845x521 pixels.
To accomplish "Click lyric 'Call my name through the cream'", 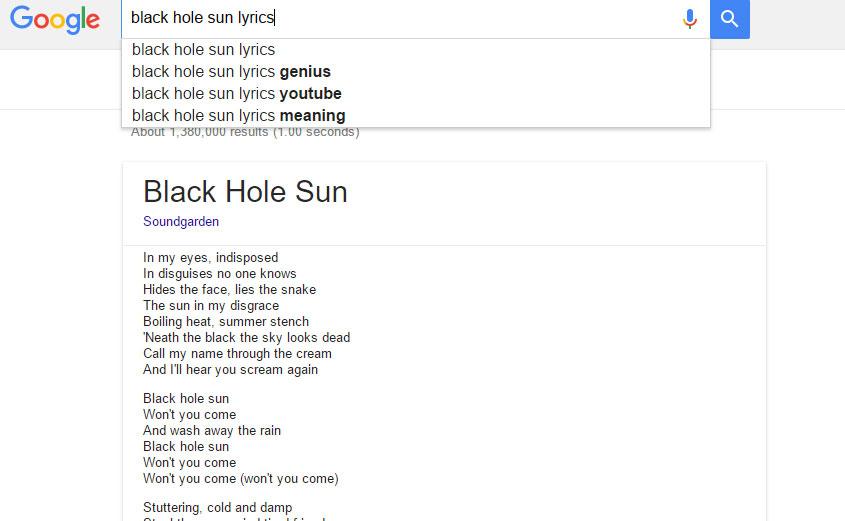I will click(238, 354).
